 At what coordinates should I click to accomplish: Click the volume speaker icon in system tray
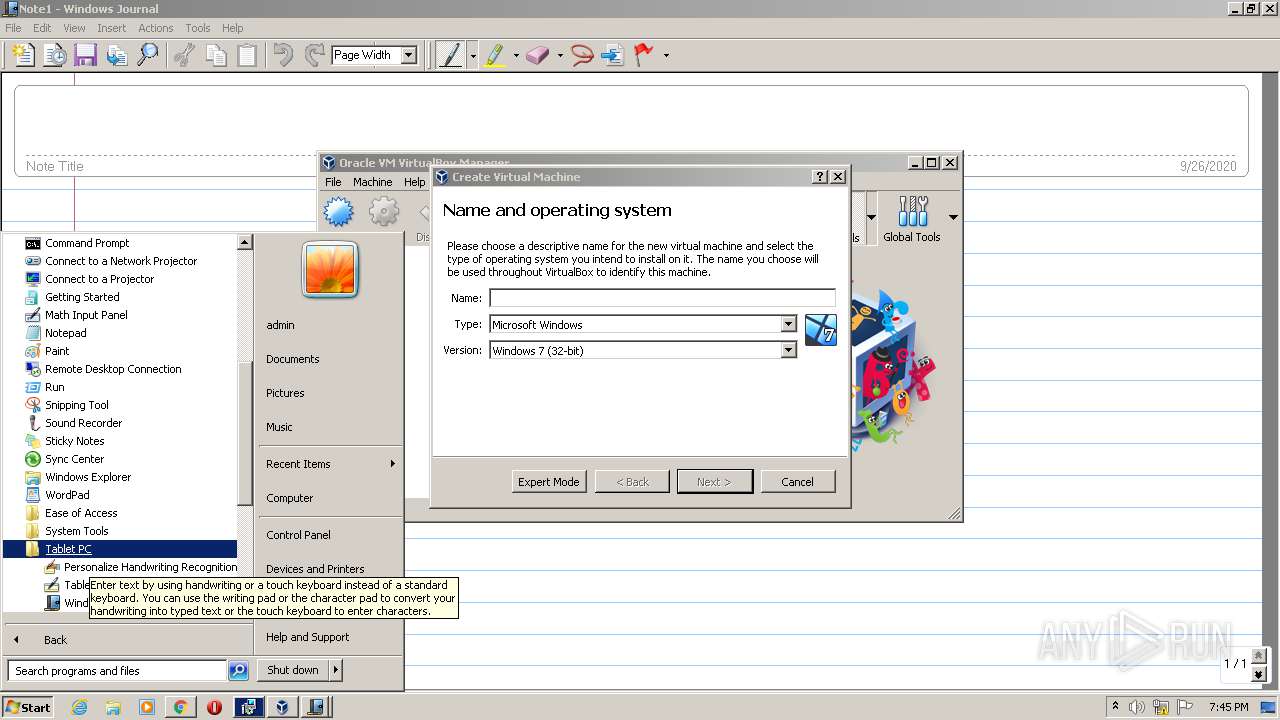(1137, 707)
